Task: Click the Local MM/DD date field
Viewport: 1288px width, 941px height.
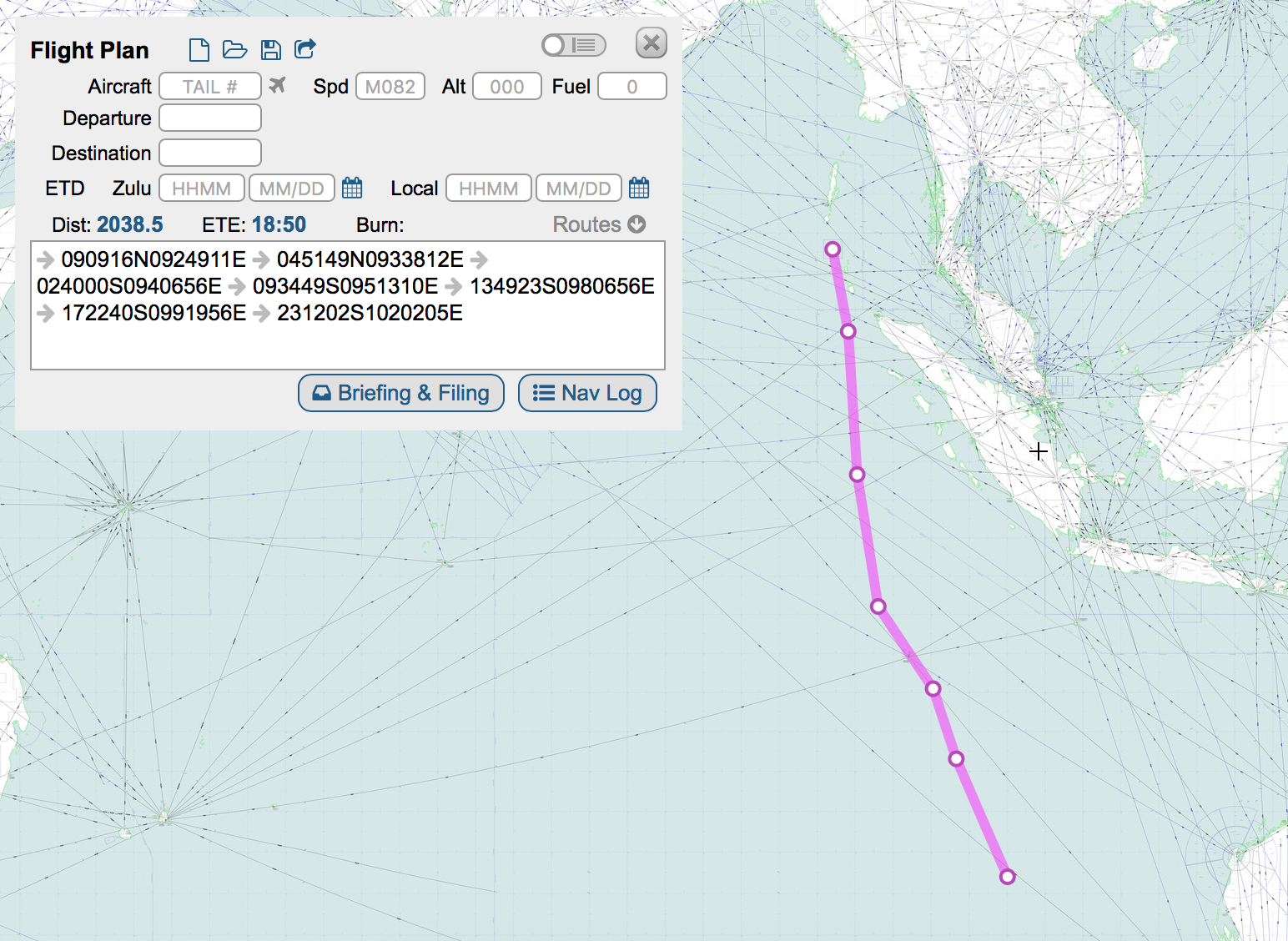Action: click(579, 189)
